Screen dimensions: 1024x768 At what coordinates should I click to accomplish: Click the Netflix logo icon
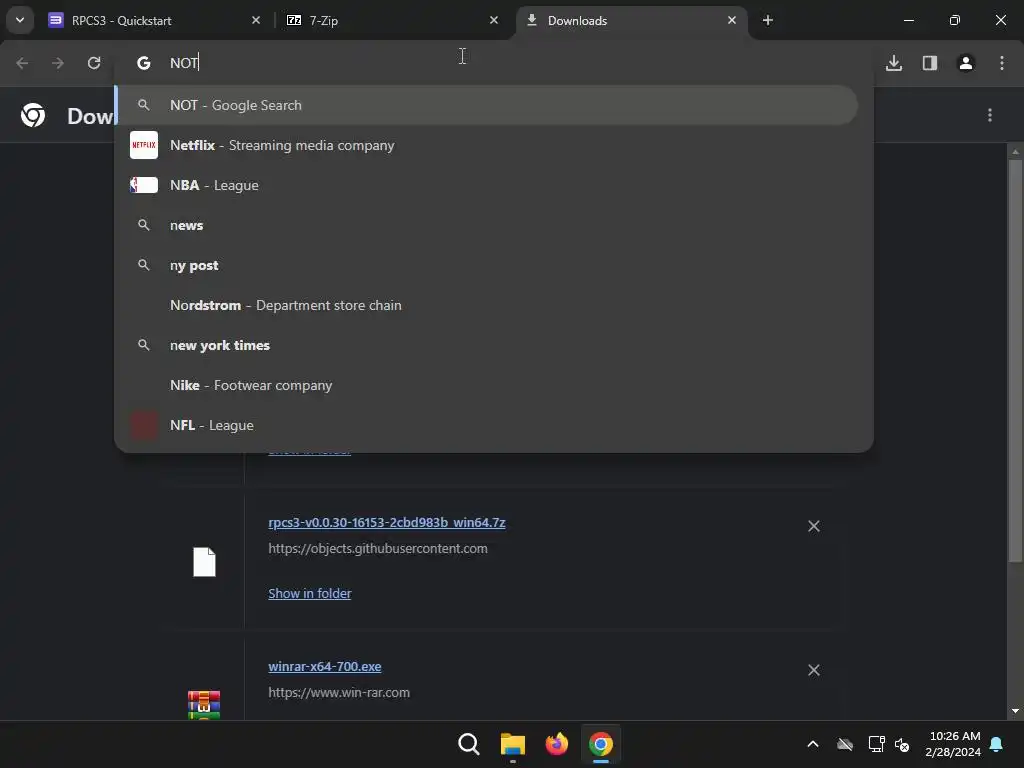(144, 145)
